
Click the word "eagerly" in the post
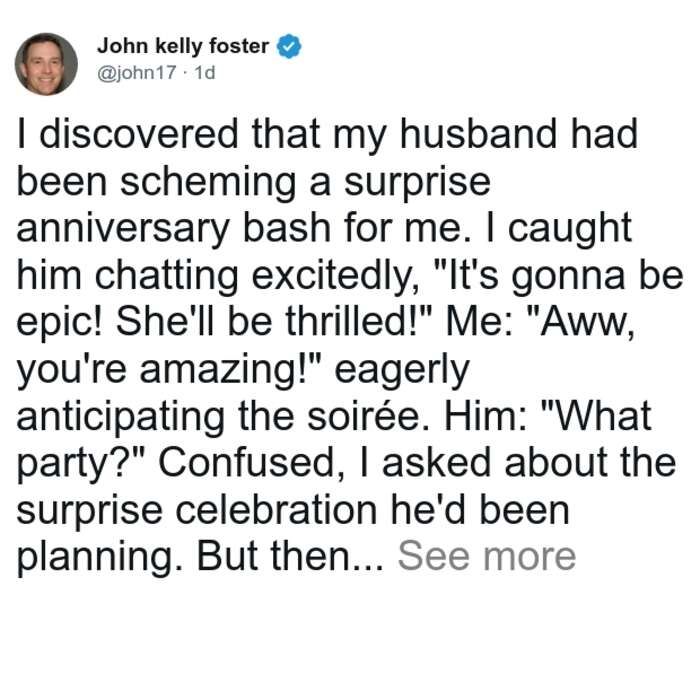point(402,372)
